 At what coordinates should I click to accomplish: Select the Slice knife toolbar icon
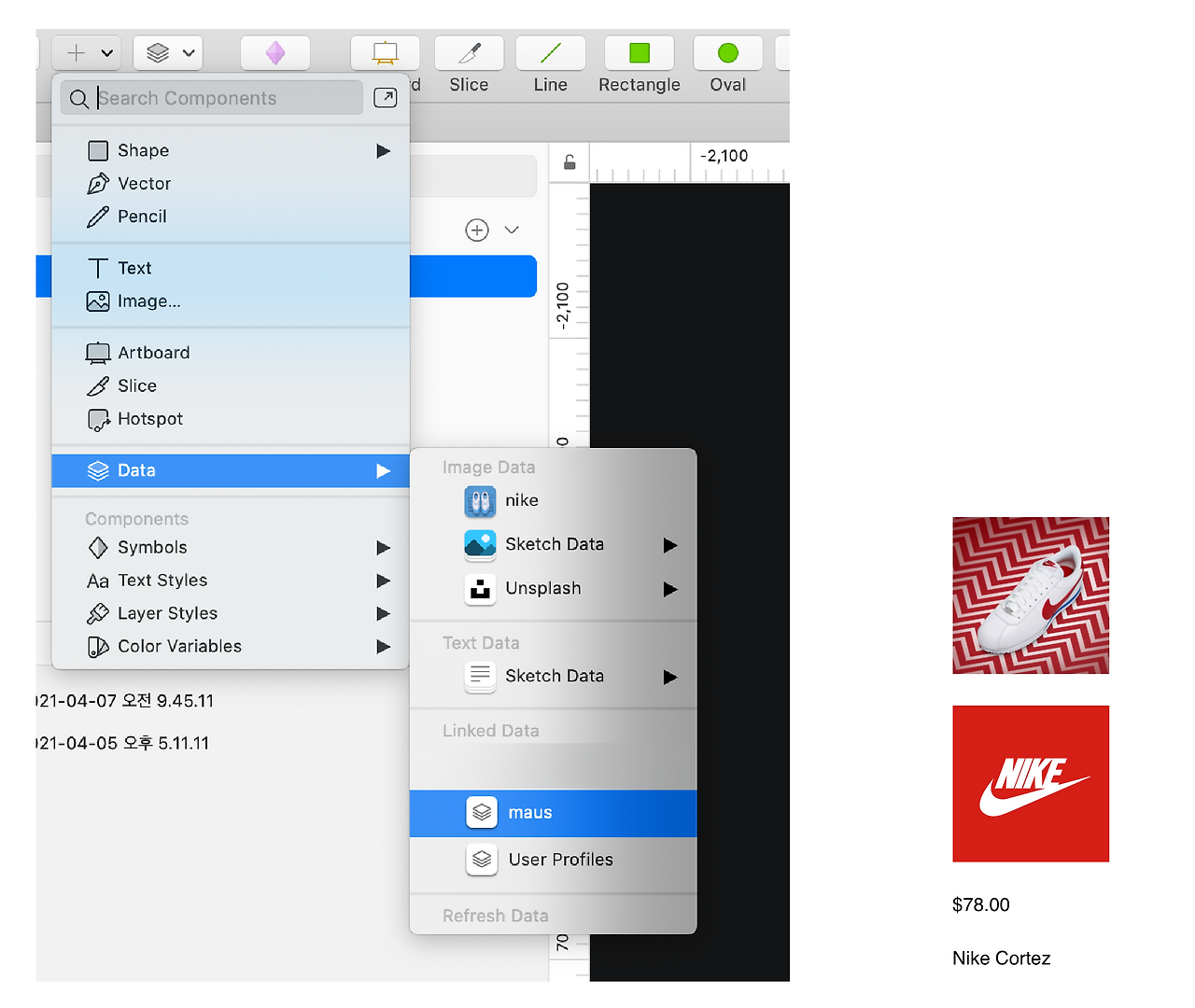[x=470, y=53]
